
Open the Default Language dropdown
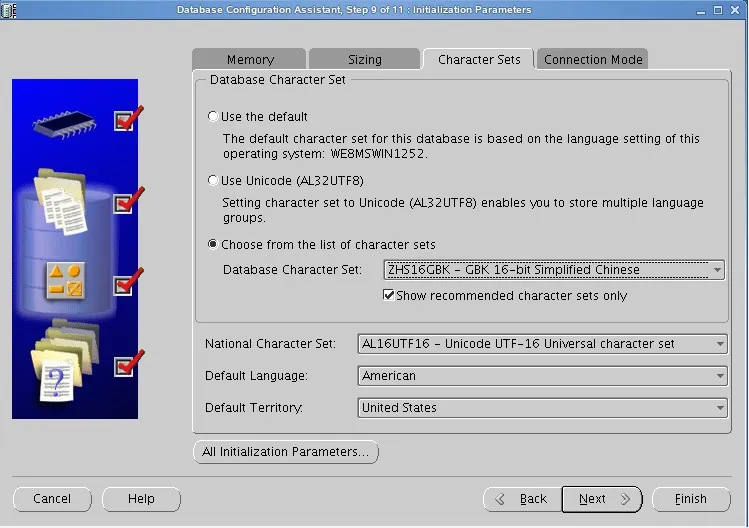tap(542, 376)
